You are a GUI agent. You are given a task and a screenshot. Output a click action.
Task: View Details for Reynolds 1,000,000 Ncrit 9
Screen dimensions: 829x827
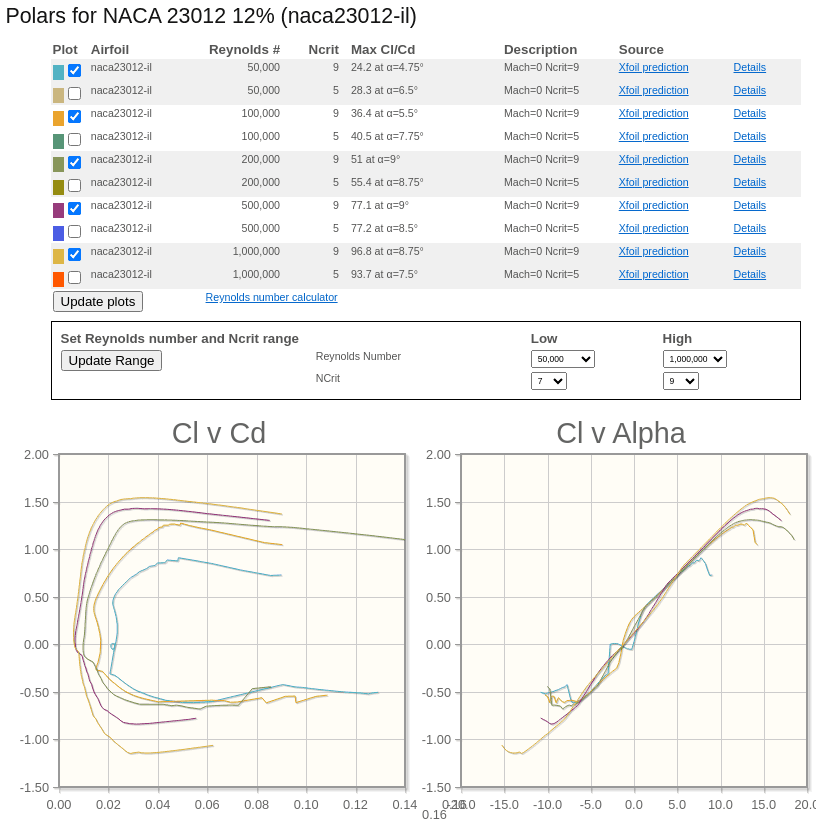749,251
